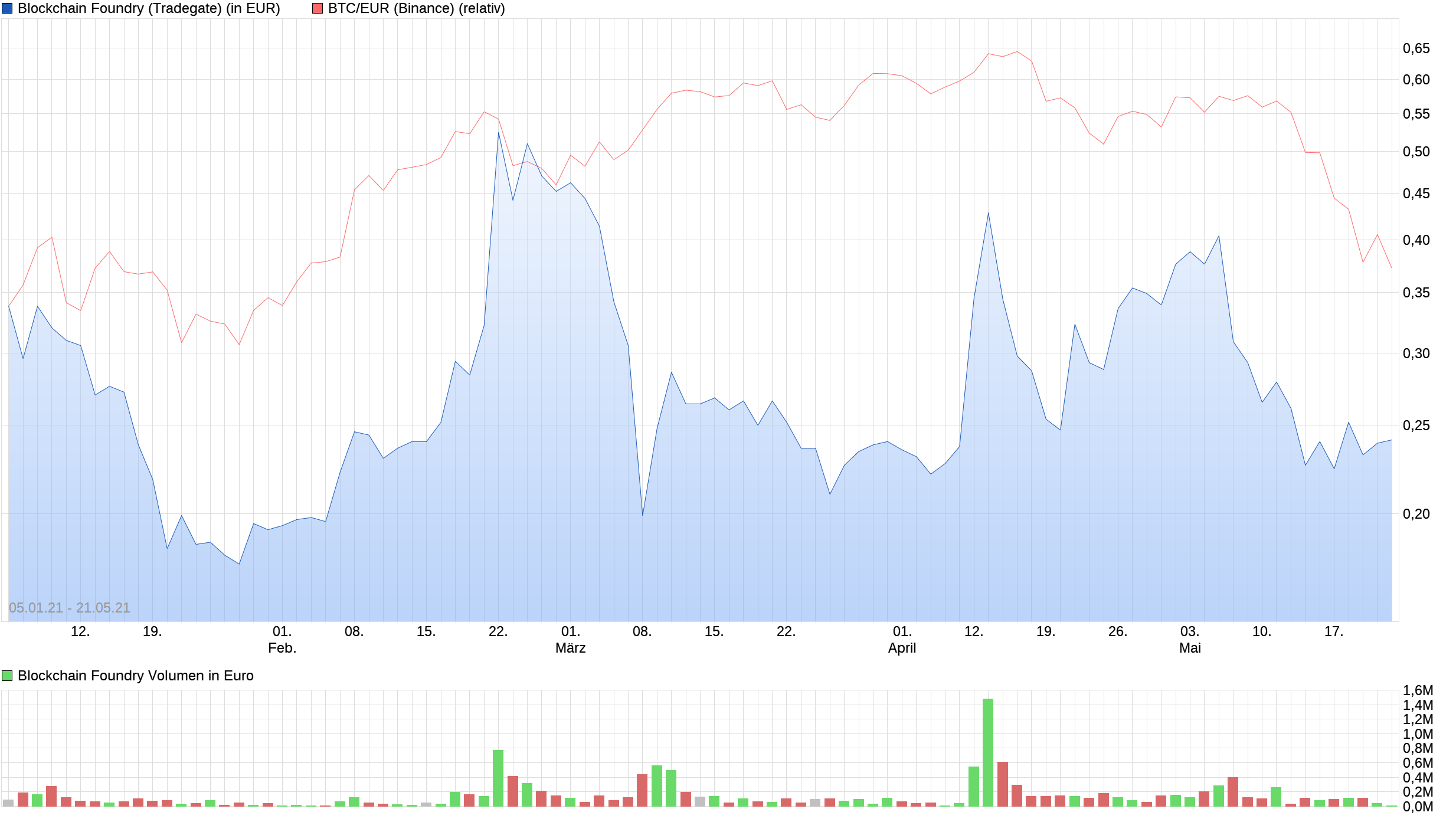Image resolution: width=1456 pixels, height=822 pixels.
Task: Click a gray volume bar in the lower panel
Action: click(x=701, y=801)
